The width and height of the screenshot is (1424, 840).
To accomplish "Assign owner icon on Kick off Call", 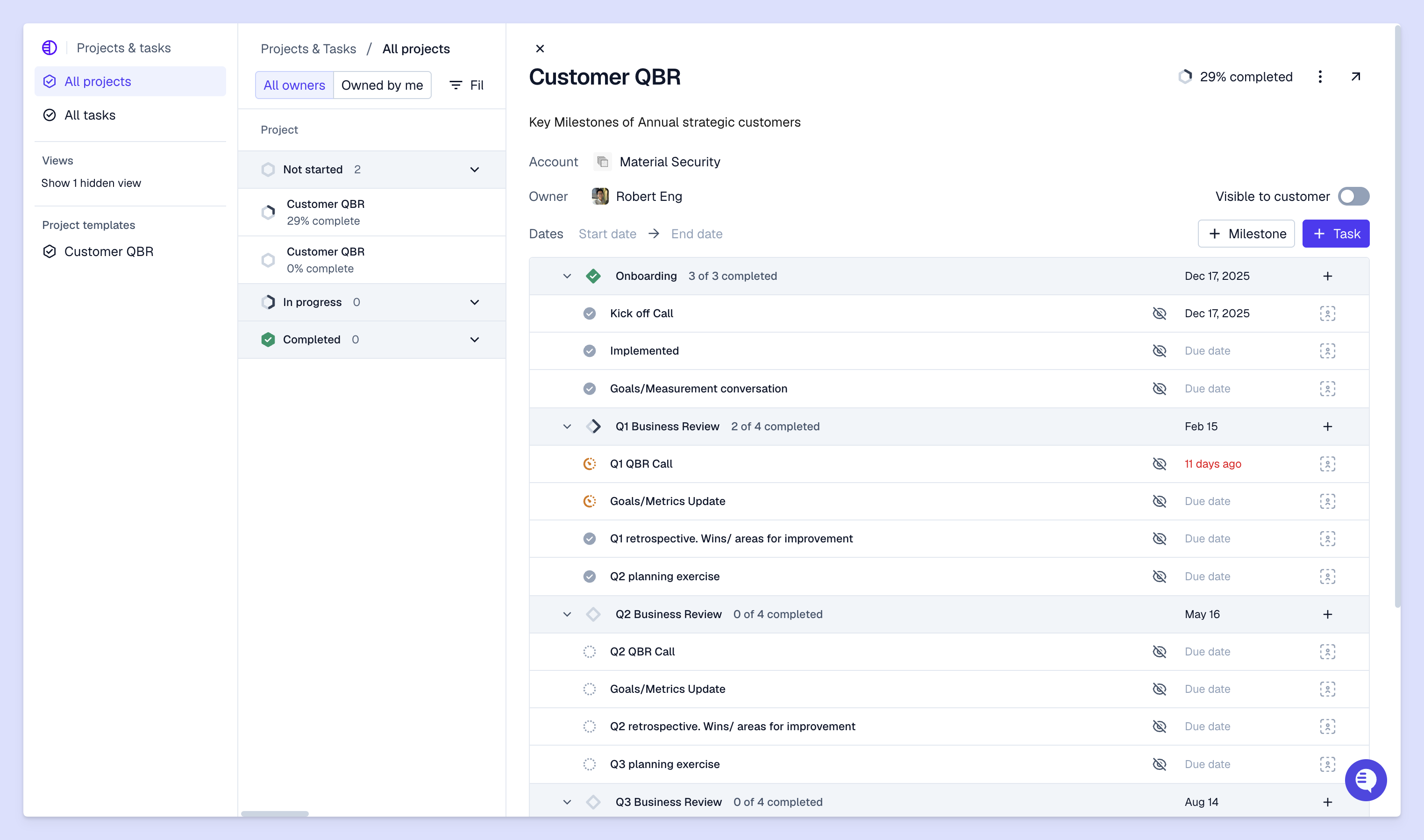I will pos(1327,313).
